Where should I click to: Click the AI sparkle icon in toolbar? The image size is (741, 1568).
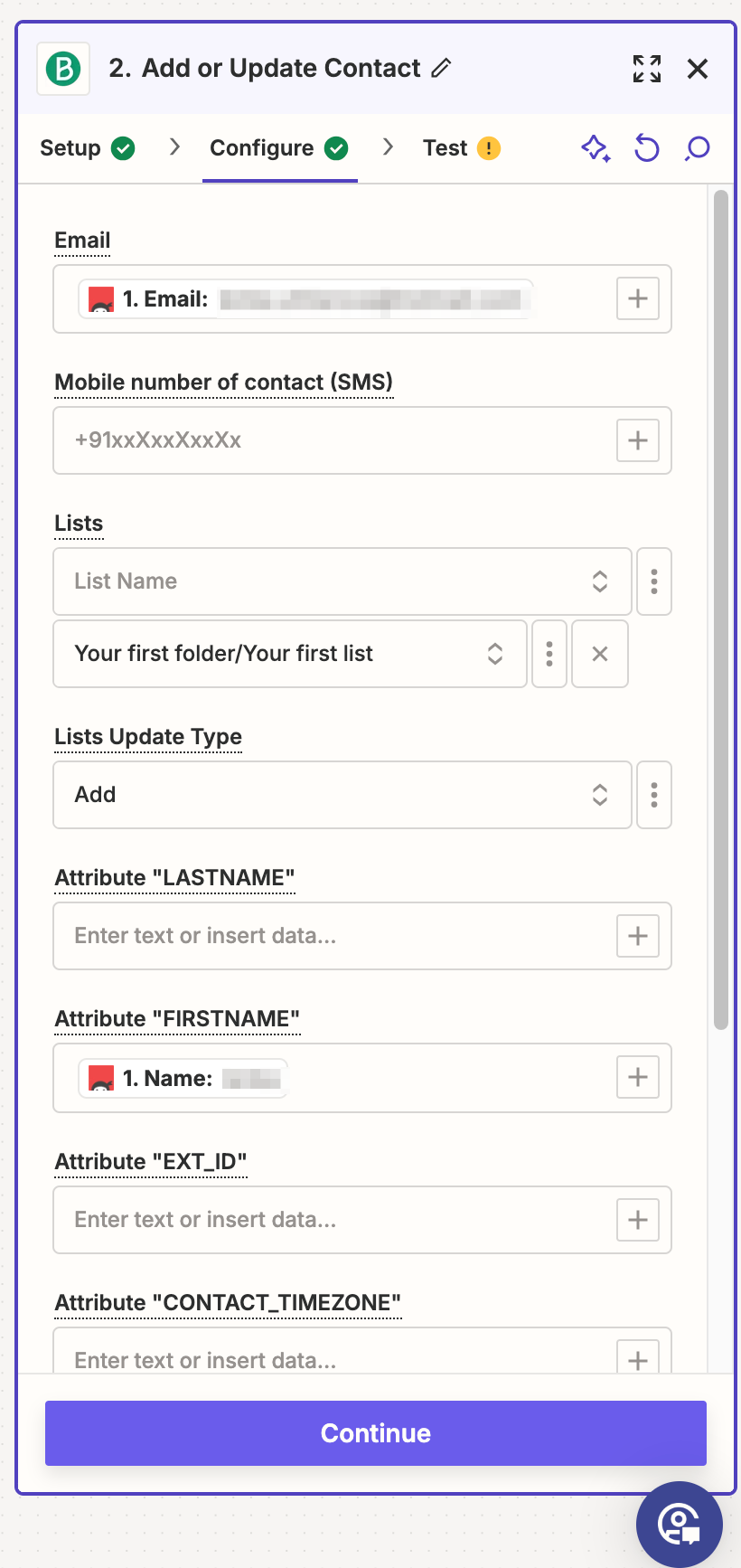point(596,148)
